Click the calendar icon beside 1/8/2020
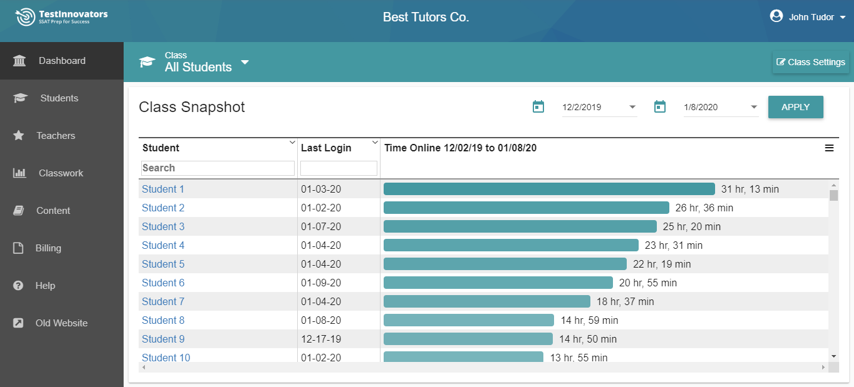The height and width of the screenshot is (387, 854). point(660,107)
